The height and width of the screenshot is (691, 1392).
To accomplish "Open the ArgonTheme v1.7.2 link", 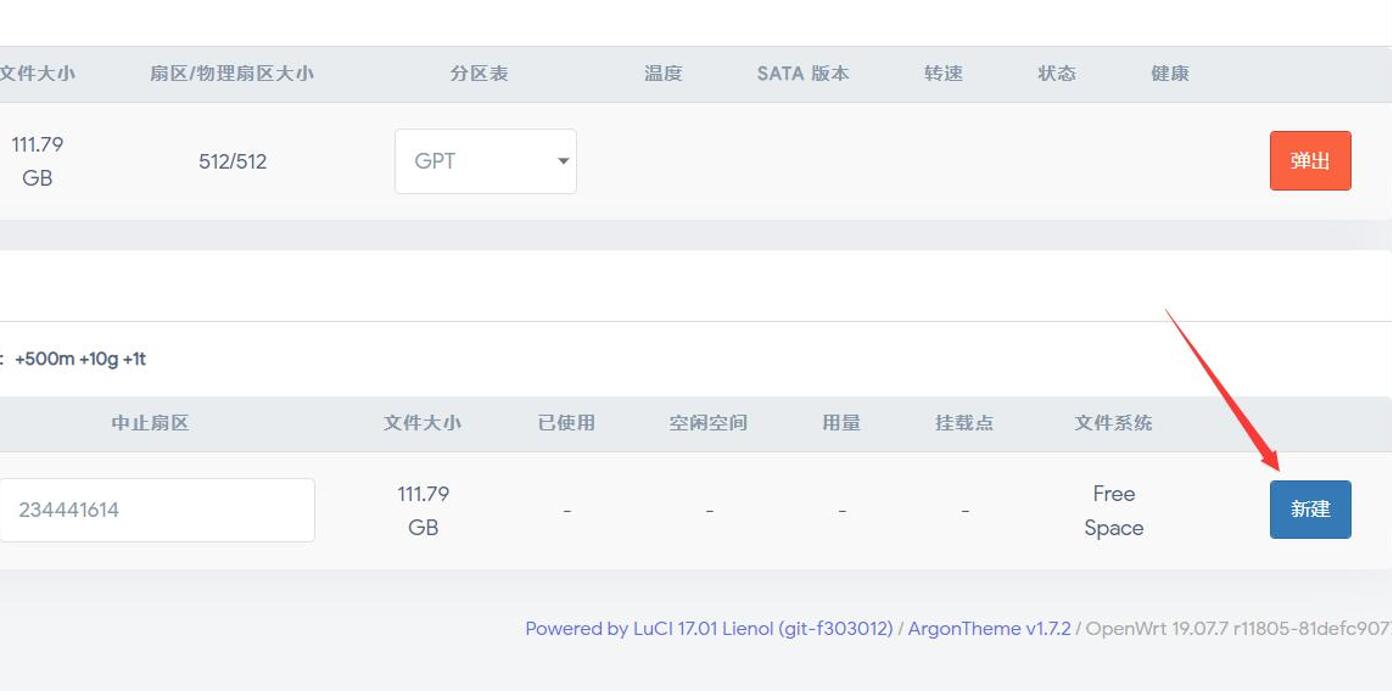I will (989, 629).
